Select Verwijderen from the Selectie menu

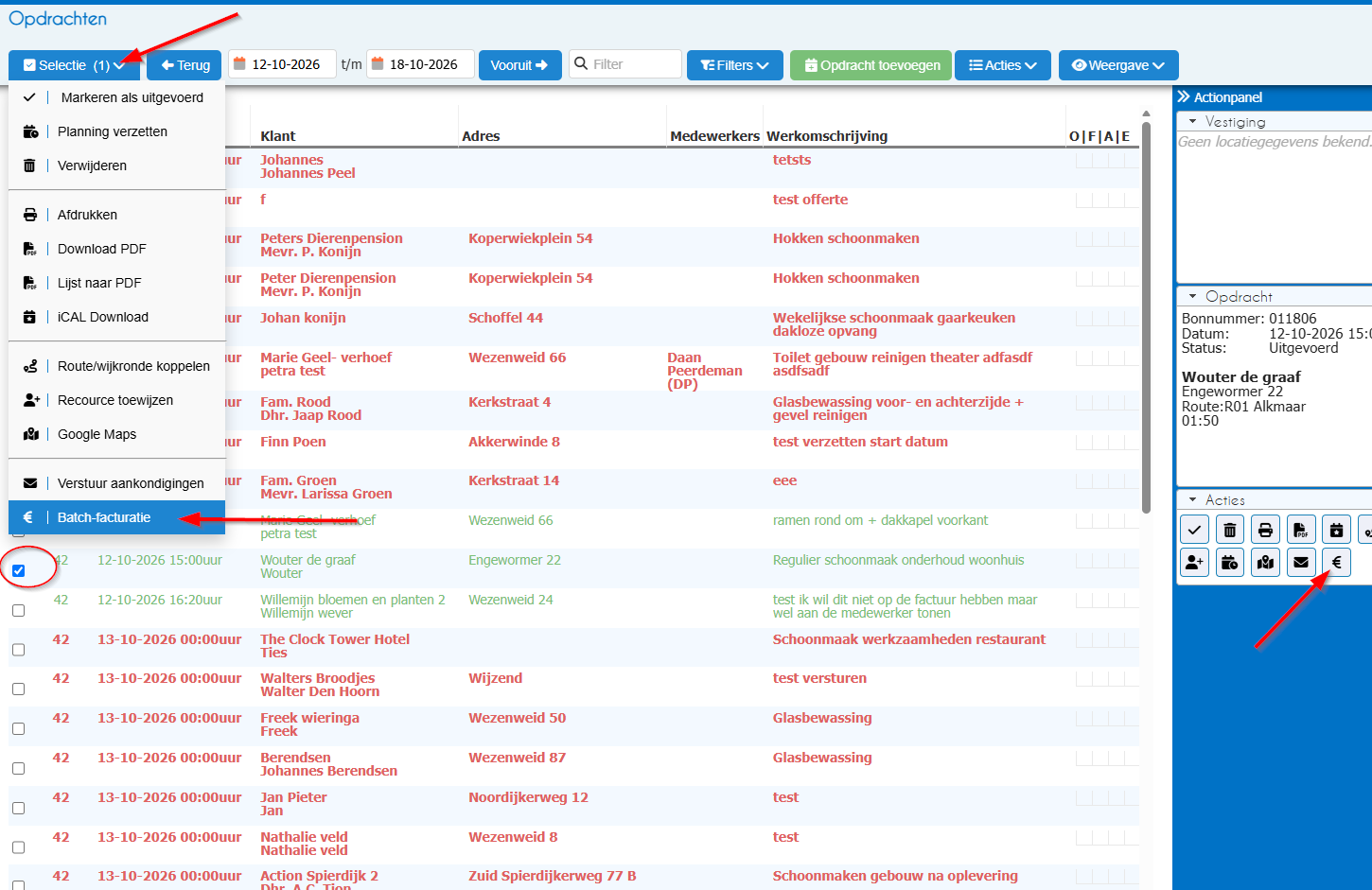coord(117,166)
